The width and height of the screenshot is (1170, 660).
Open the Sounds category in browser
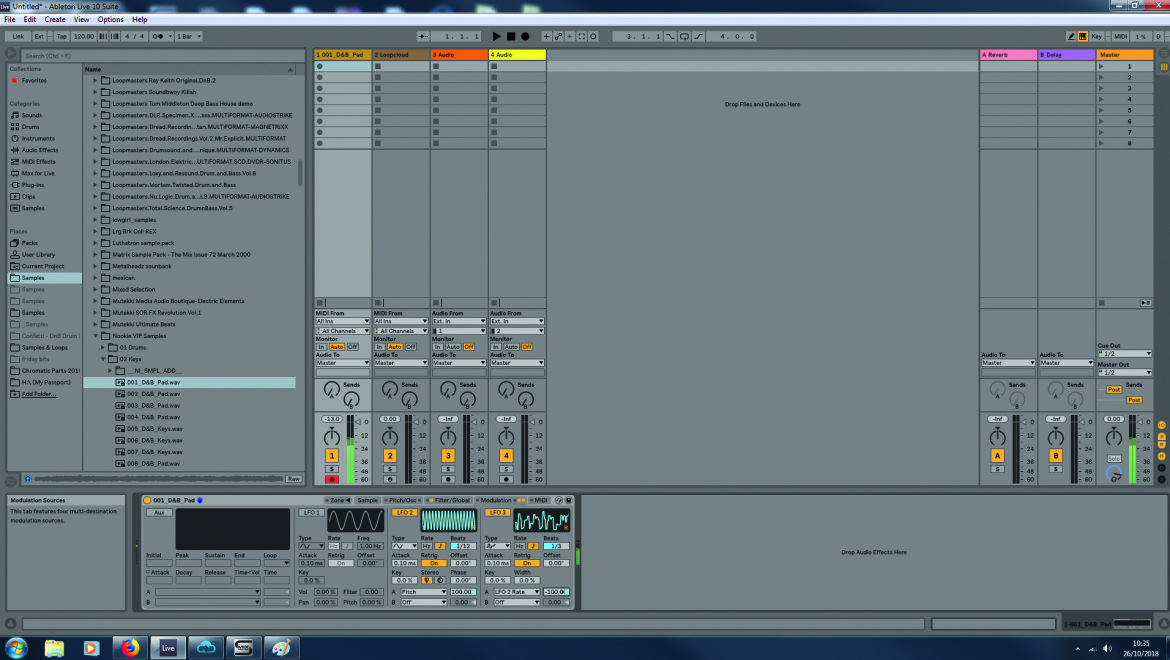(31, 115)
